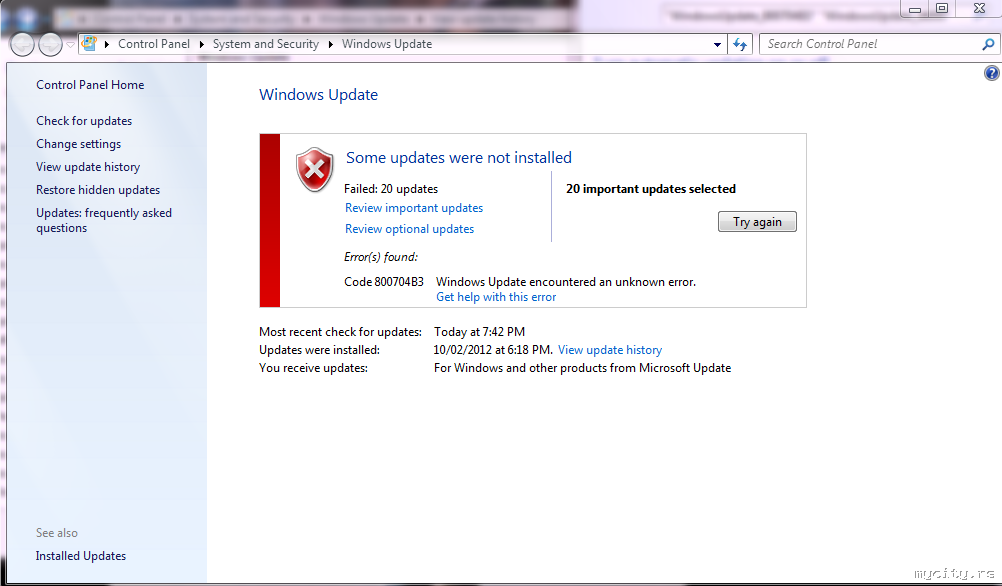The height and width of the screenshot is (586, 1002).
Task: Minimize the Windows Update window
Action: point(915,8)
